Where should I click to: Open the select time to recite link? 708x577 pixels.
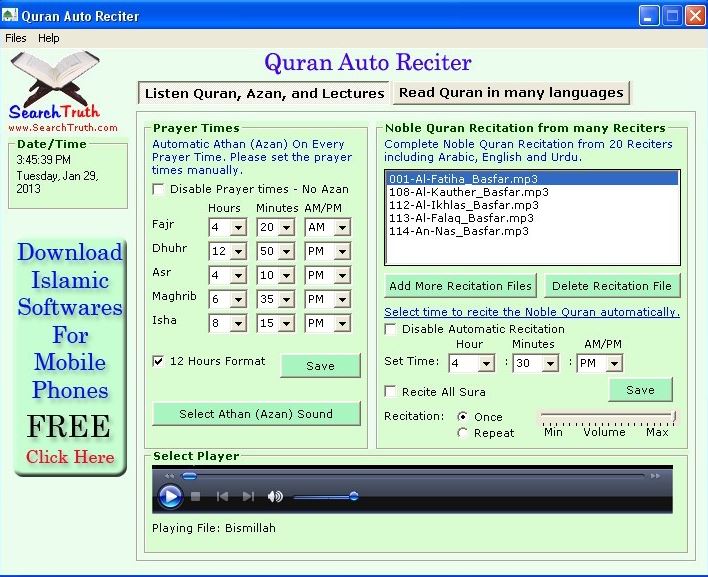pyautogui.click(x=532, y=312)
